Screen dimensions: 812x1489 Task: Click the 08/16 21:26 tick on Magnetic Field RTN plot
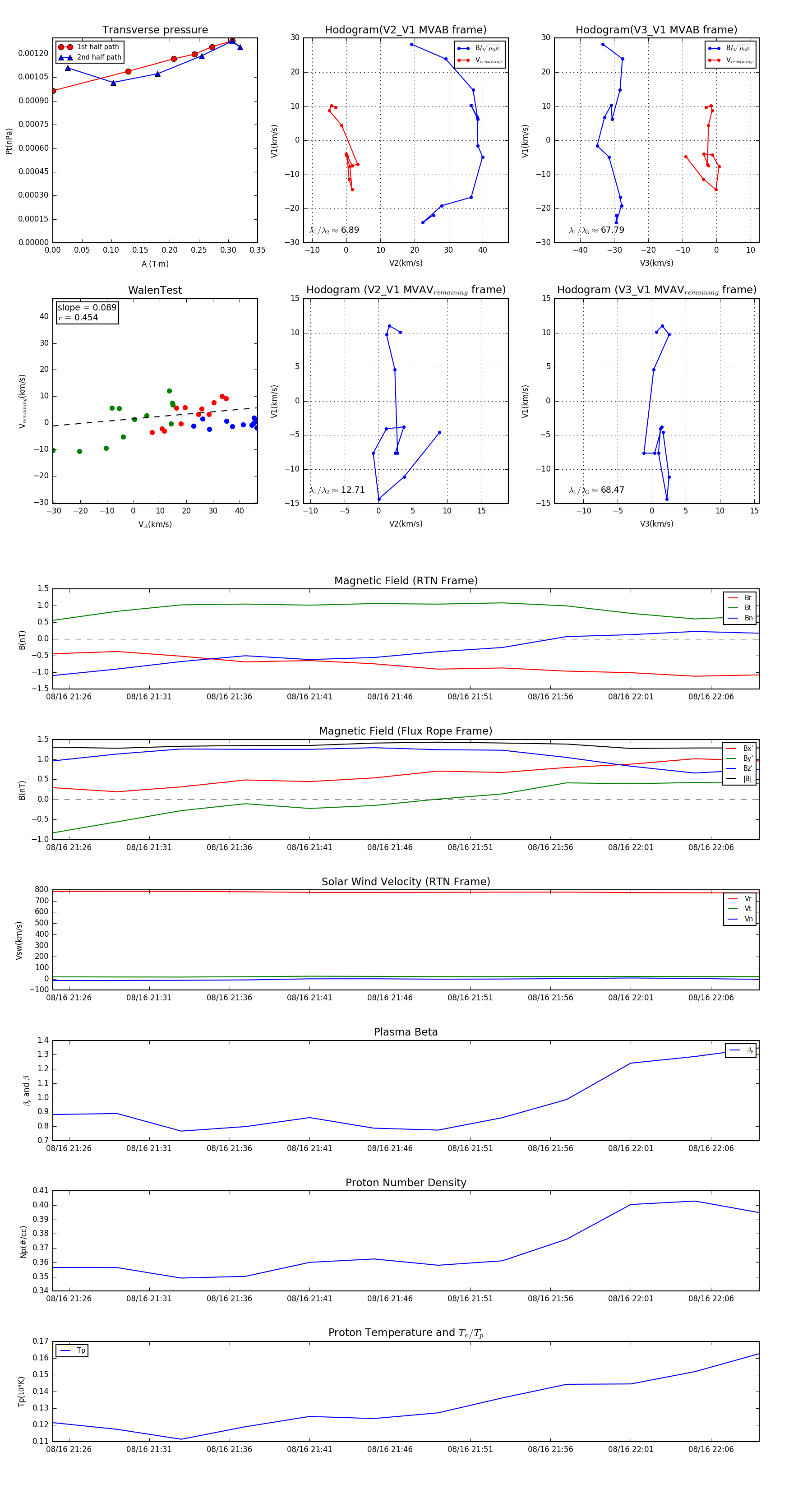[x=69, y=697]
